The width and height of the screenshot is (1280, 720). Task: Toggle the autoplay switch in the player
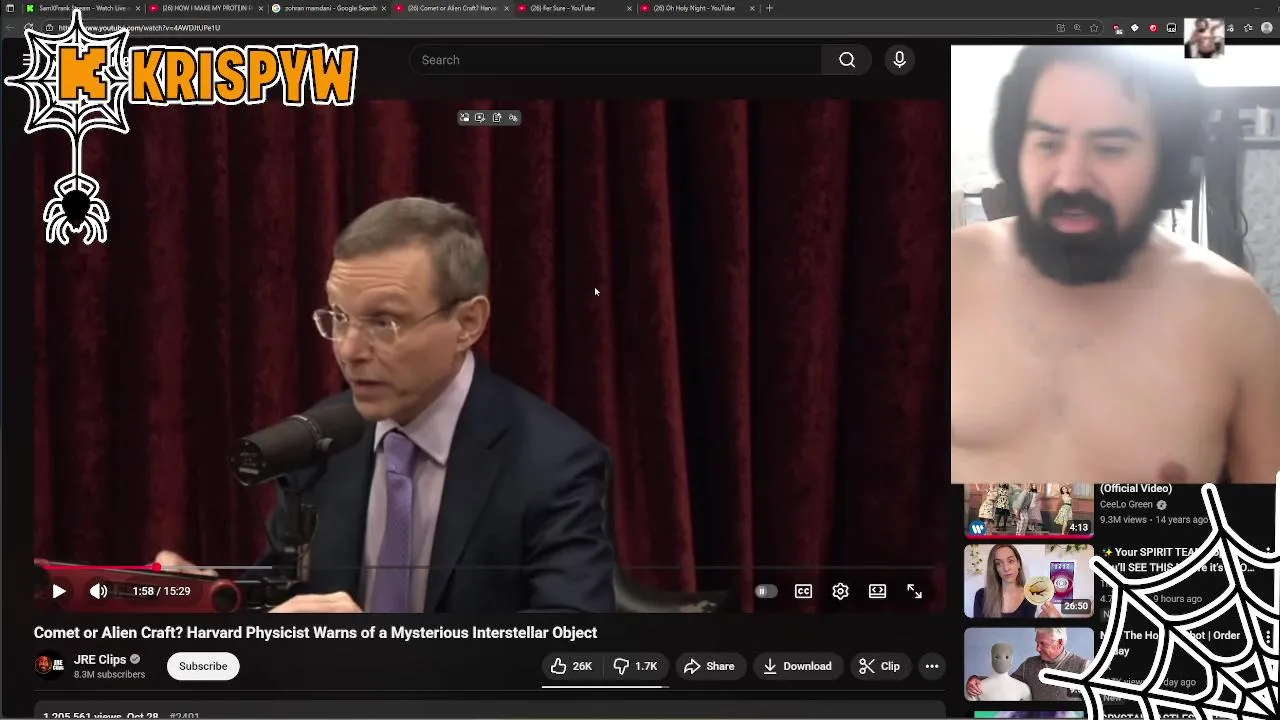click(x=765, y=591)
